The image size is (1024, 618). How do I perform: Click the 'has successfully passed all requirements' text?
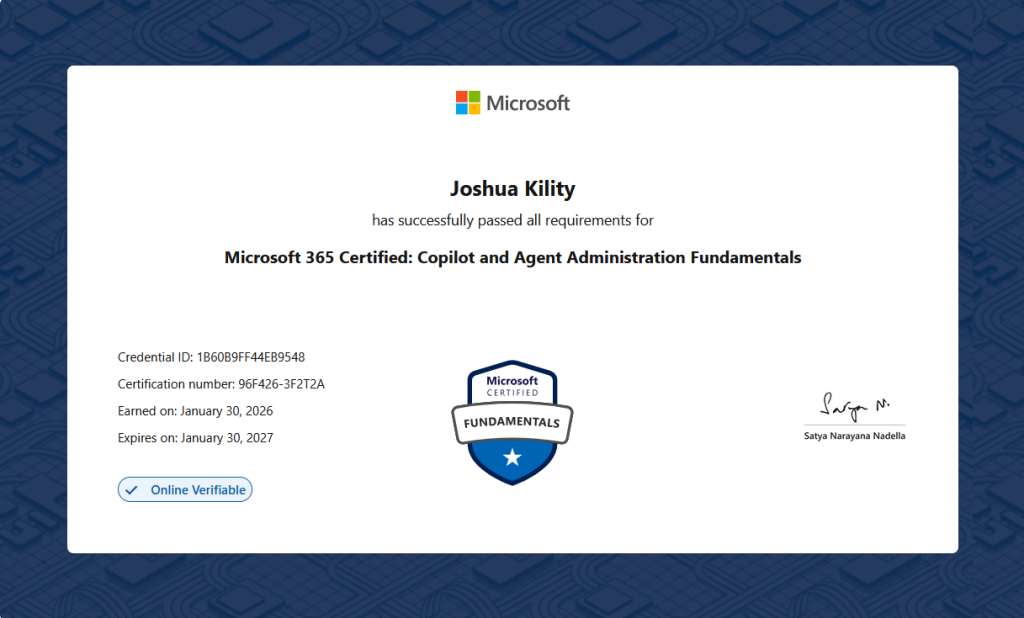512,219
